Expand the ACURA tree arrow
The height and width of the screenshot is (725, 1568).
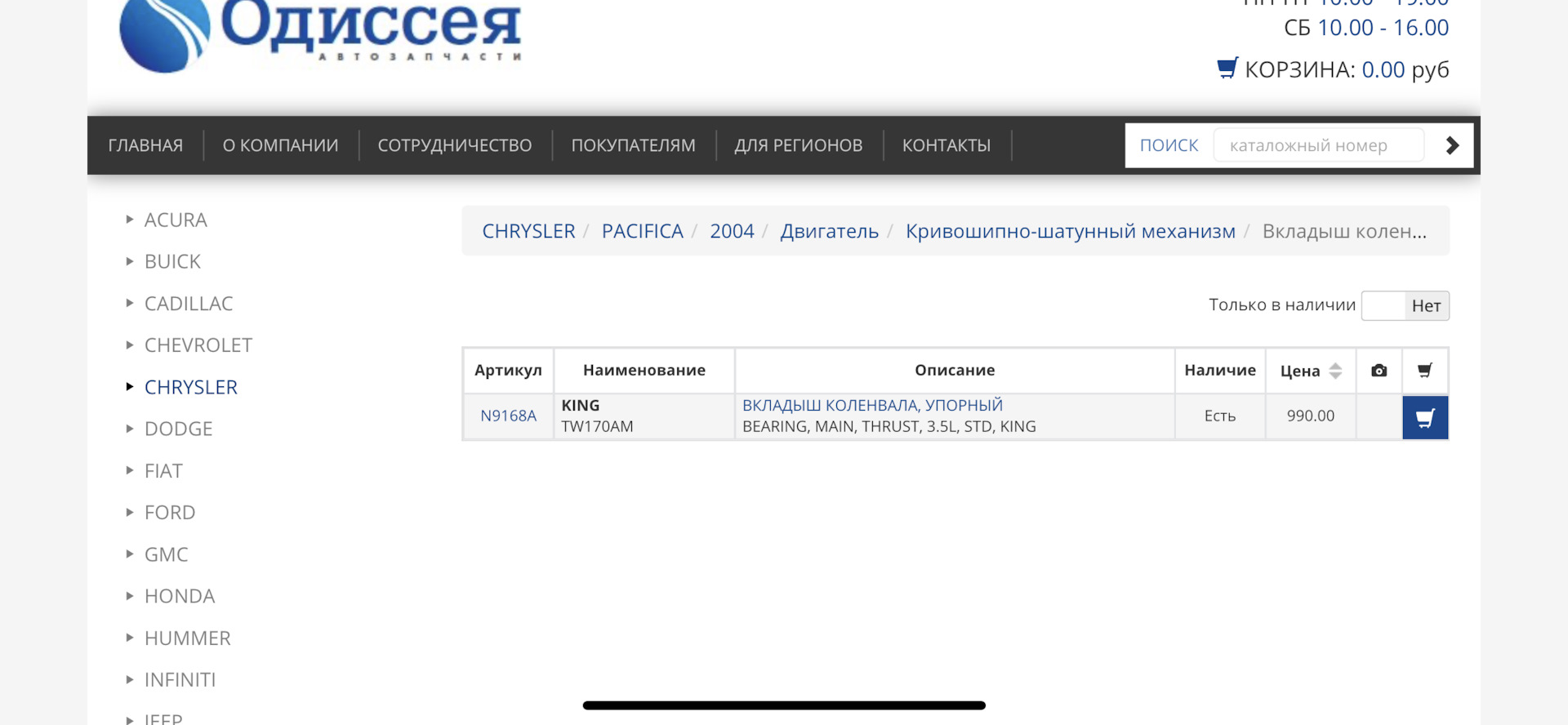(x=129, y=219)
